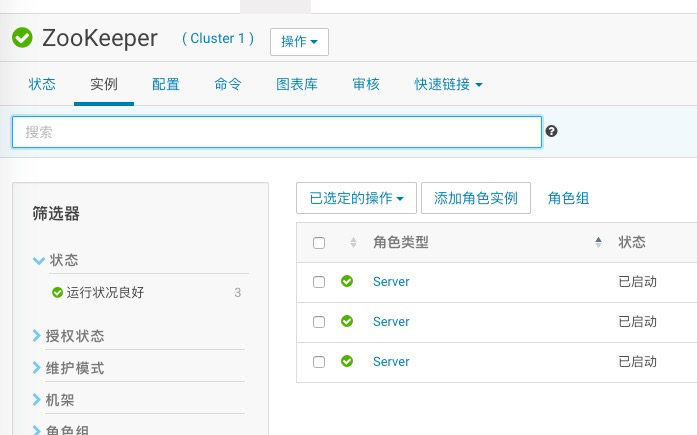Open the 配置 tab
Screen dimensions: 697x435
pos(166,84)
